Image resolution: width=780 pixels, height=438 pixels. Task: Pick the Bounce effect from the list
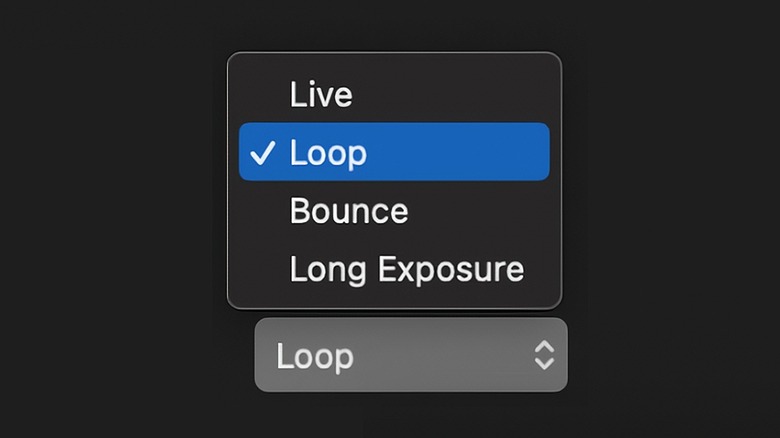(x=349, y=211)
